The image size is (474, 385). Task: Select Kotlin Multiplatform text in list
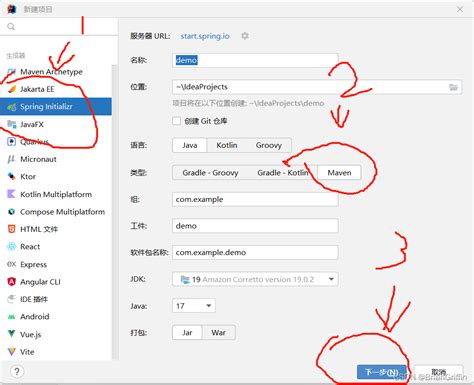click(56, 194)
